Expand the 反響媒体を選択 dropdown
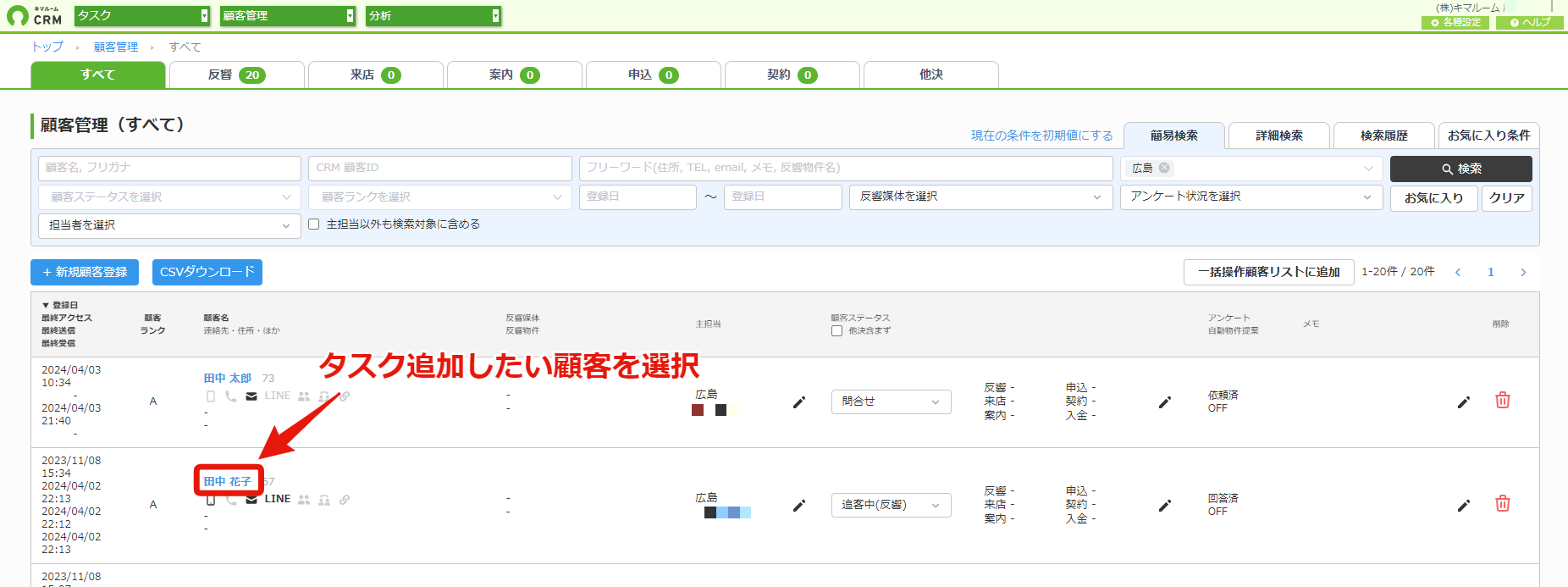Image resolution: width=1568 pixels, height=587 pixels. [980, 197]
